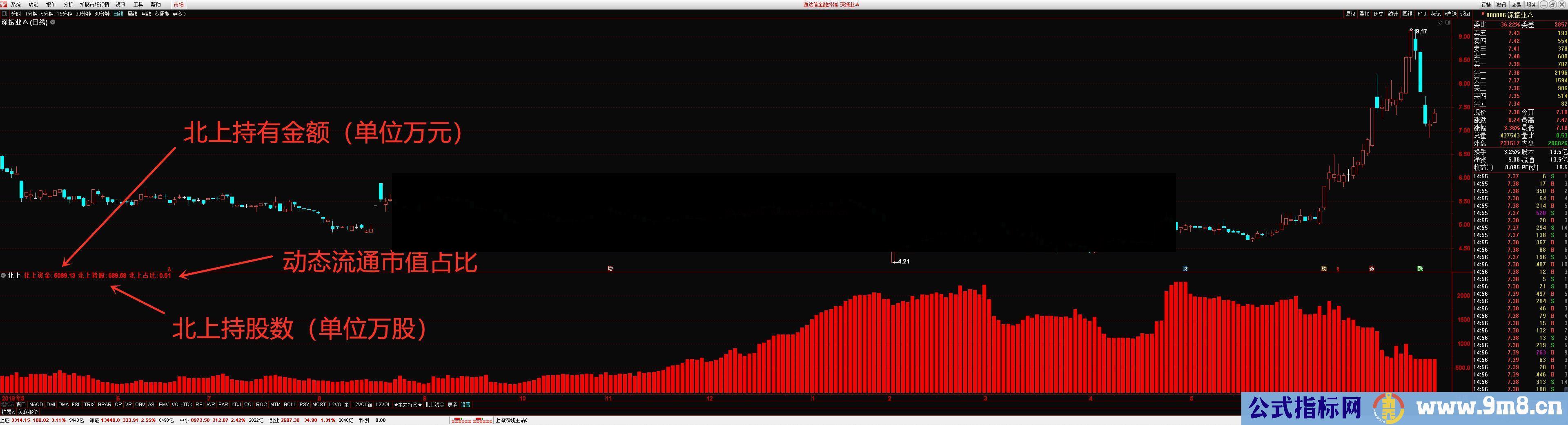Toggle the left sidebar panel icon

click(x=5, y=14)
